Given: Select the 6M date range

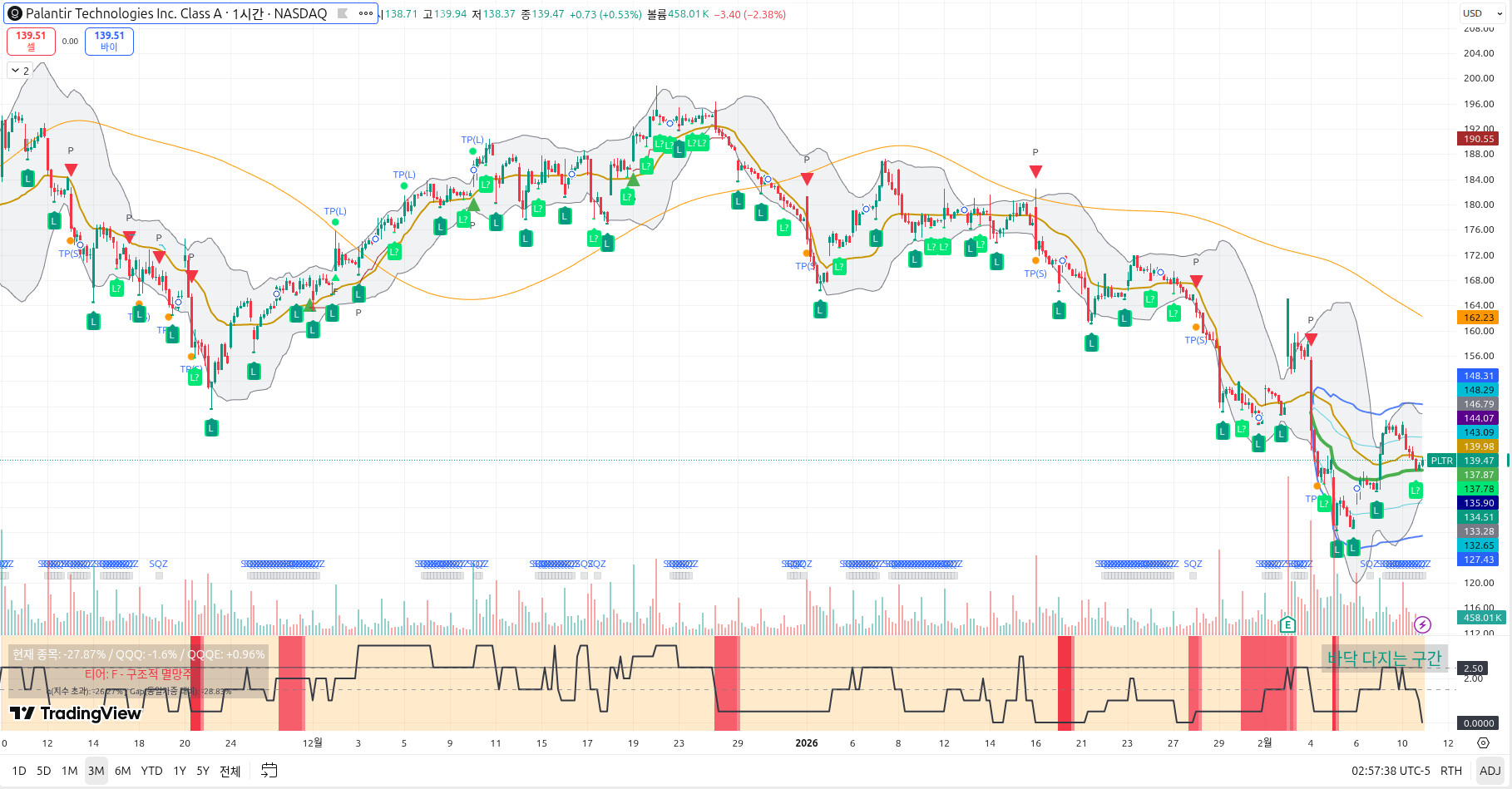Looking at the screenshot, I should [x=123, y=771].
